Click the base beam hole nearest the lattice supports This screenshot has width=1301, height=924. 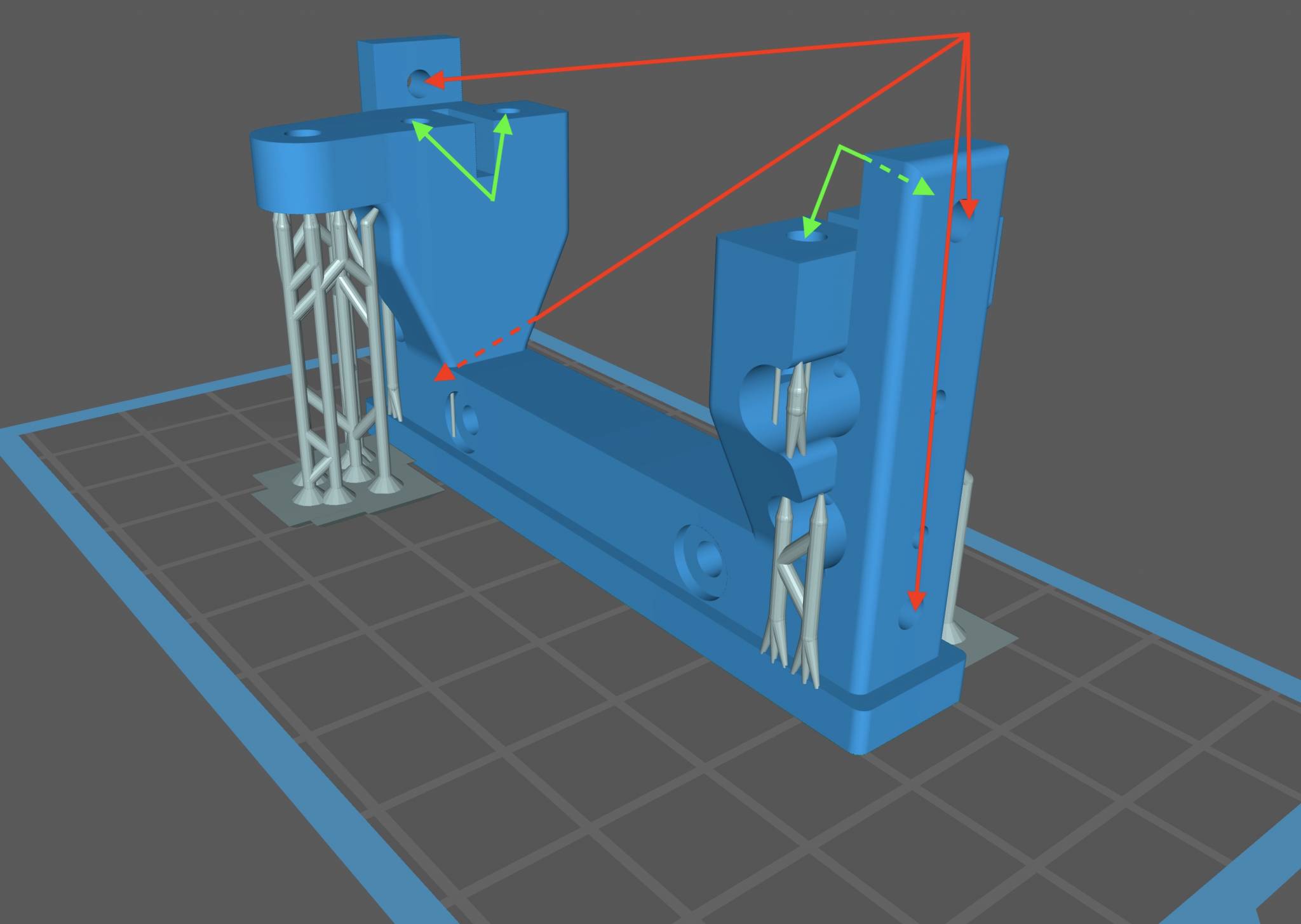click(469, 418)
